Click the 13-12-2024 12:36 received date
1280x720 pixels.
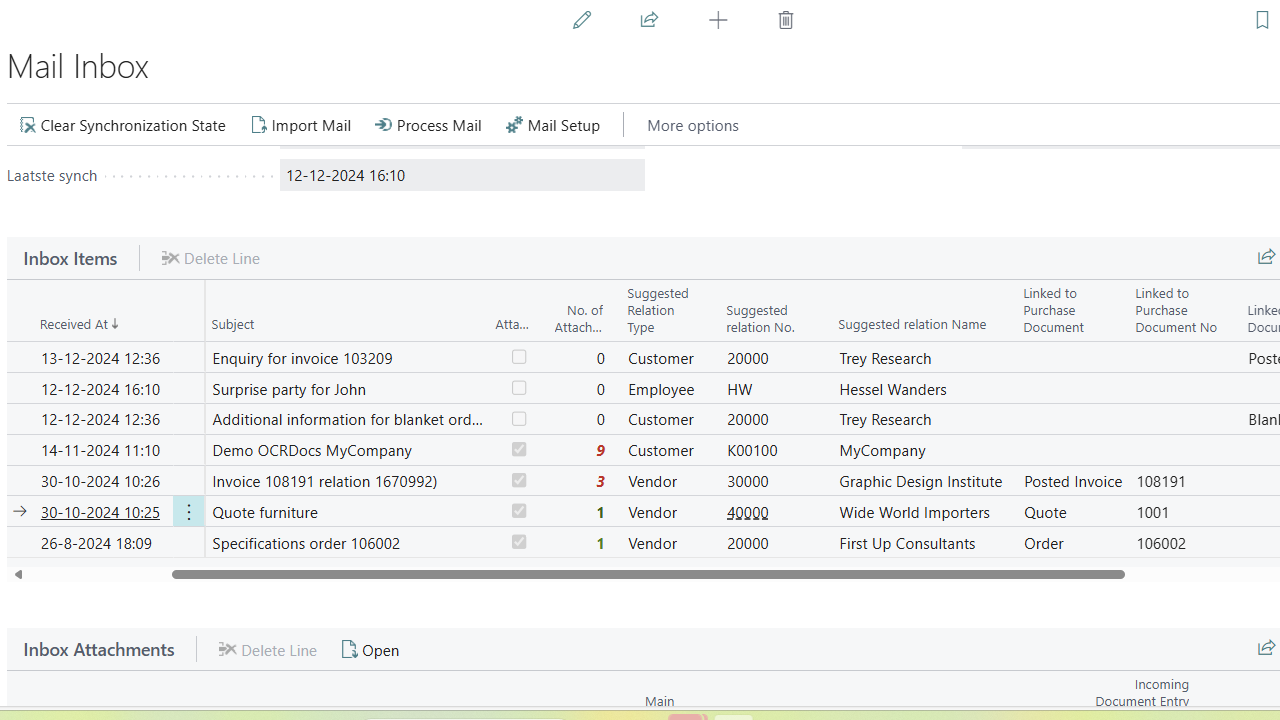click(x=100, y=358)
